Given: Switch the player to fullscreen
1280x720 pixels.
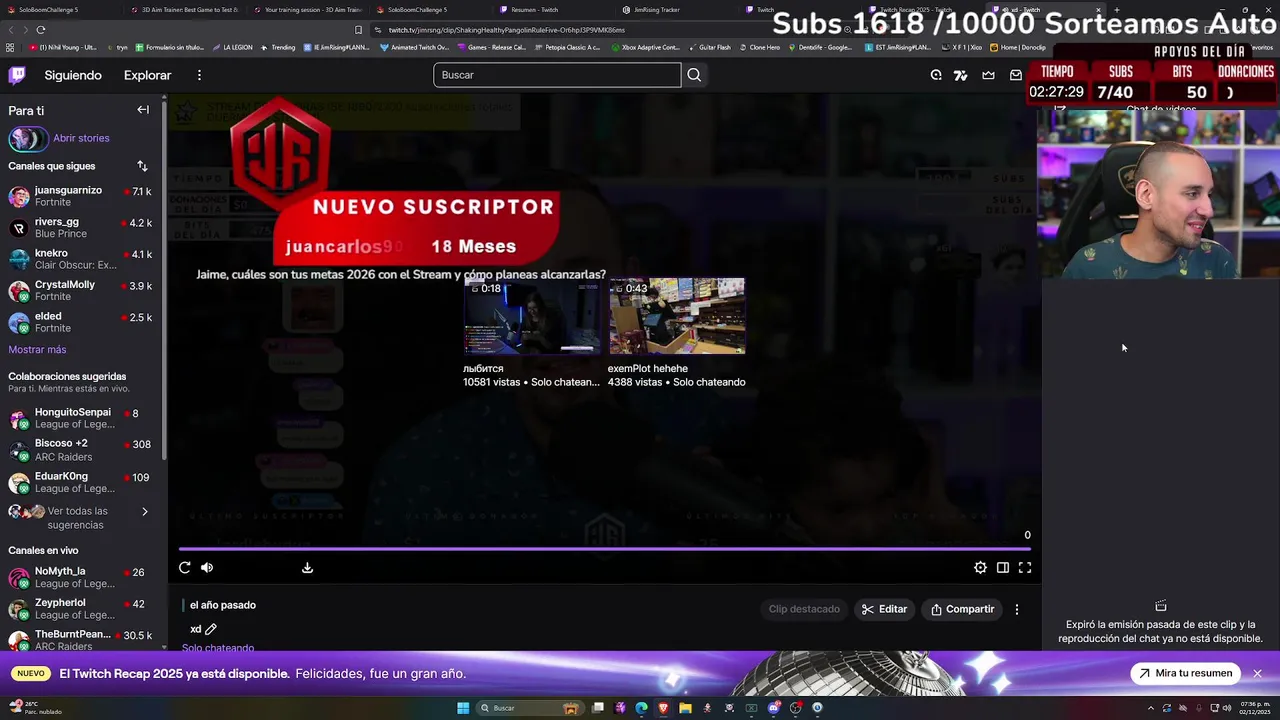Looking at the screenshot, I should (x=1025, y=568).
